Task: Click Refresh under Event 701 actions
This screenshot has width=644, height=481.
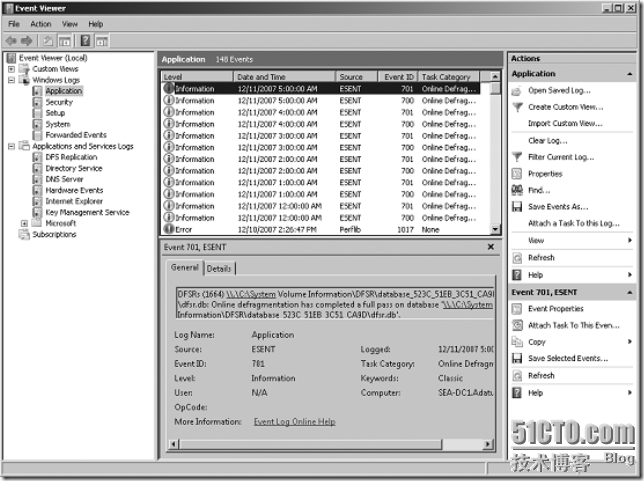Action: click(541, 375)
